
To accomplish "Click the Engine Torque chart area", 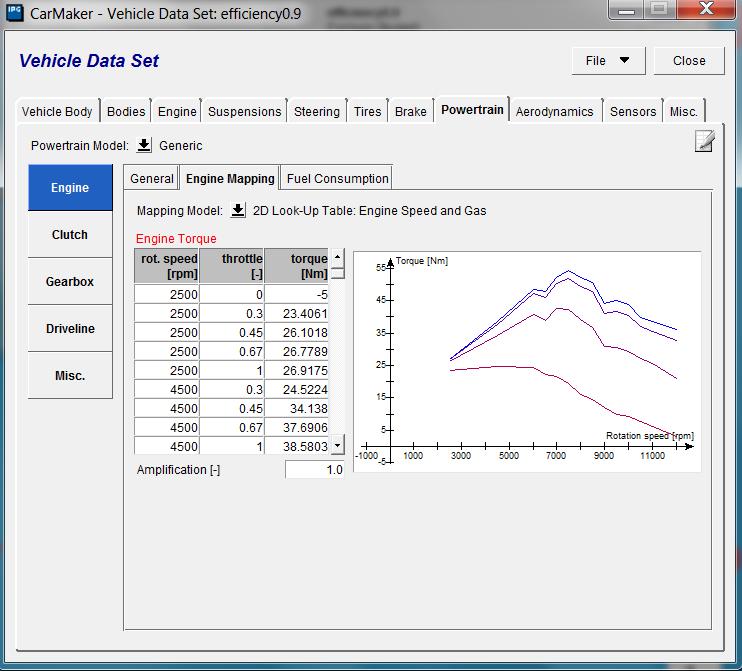I will click(x=527, y=362).
